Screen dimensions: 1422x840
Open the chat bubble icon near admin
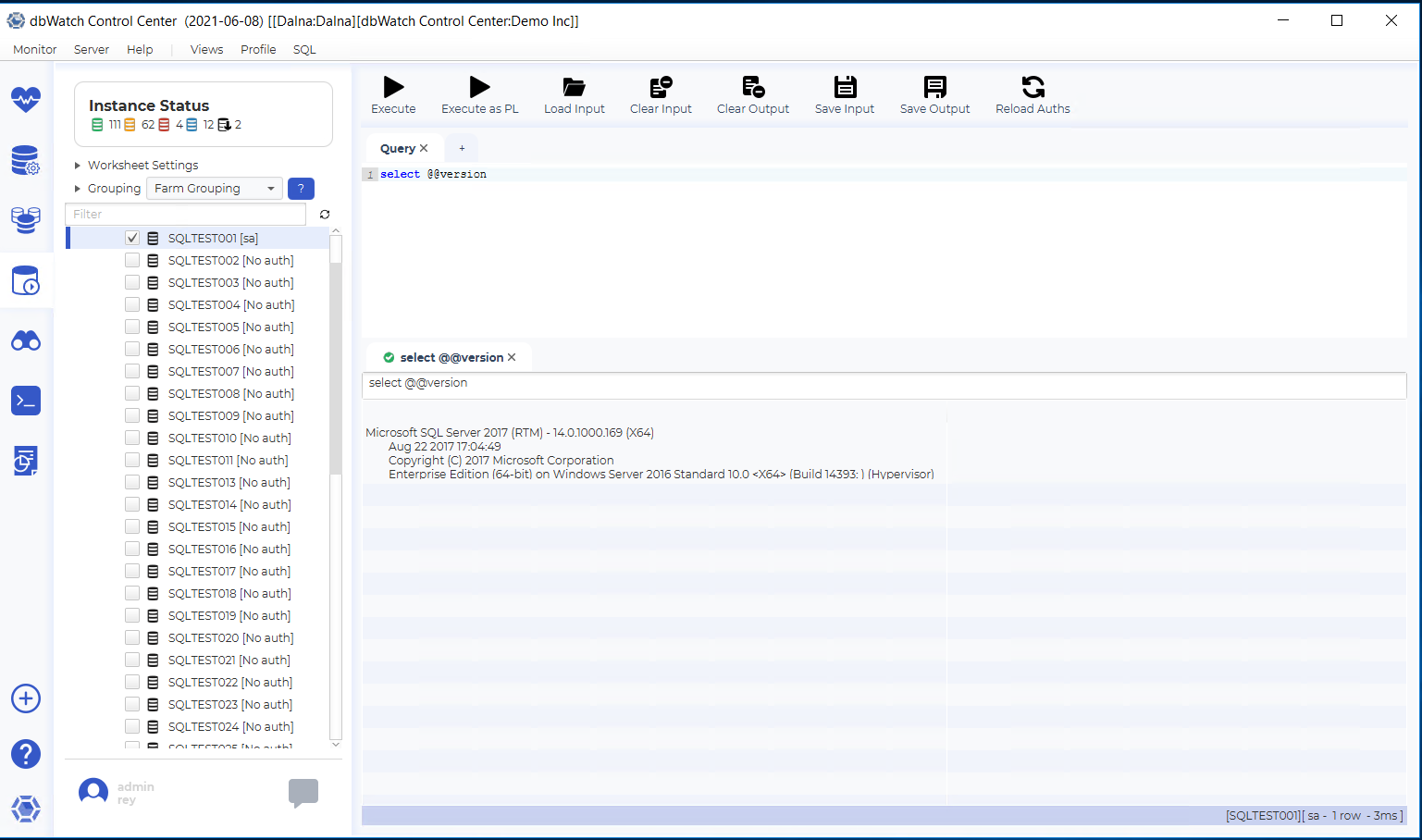point(303,793)
